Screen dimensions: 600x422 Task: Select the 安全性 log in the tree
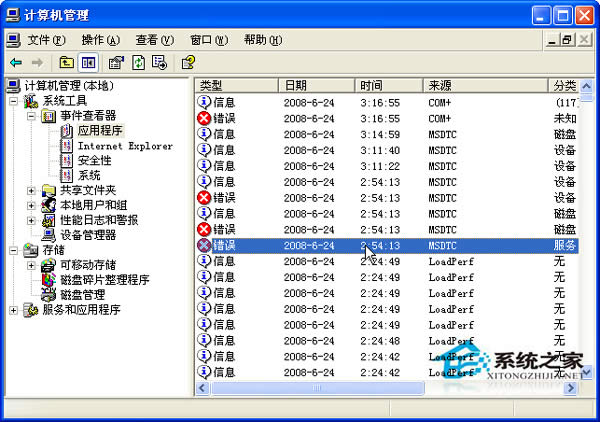pyautogui.click(x=94, y=160)
